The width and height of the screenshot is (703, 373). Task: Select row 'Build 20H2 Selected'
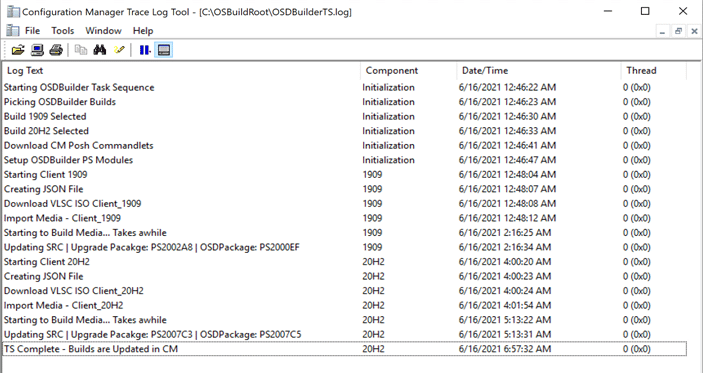(x=344, y=131)
